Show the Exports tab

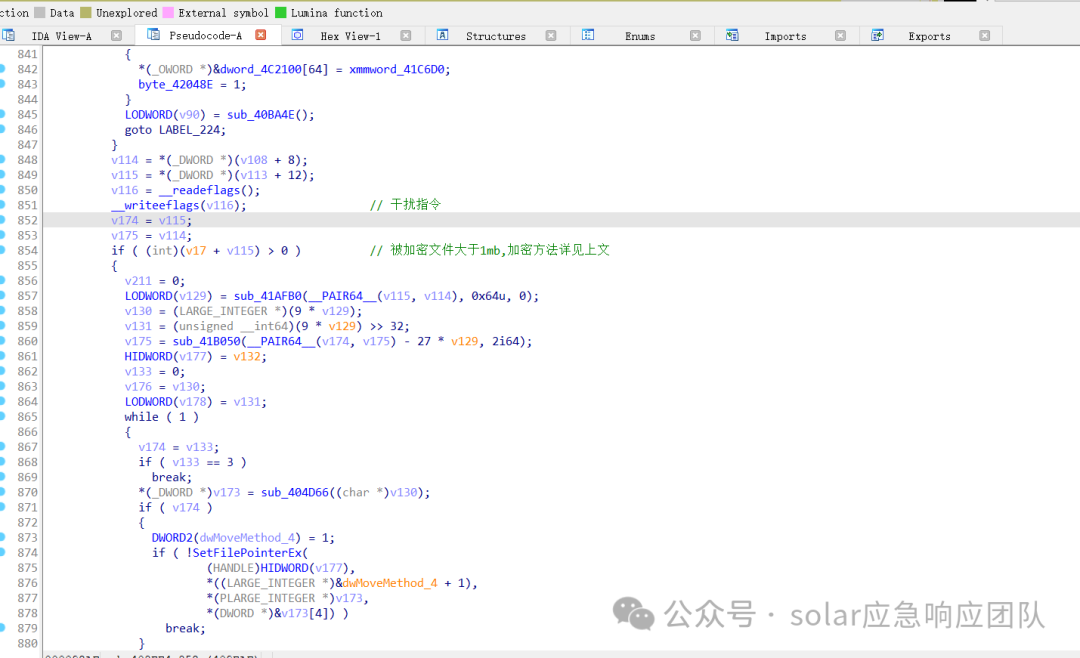coord(929,36)
